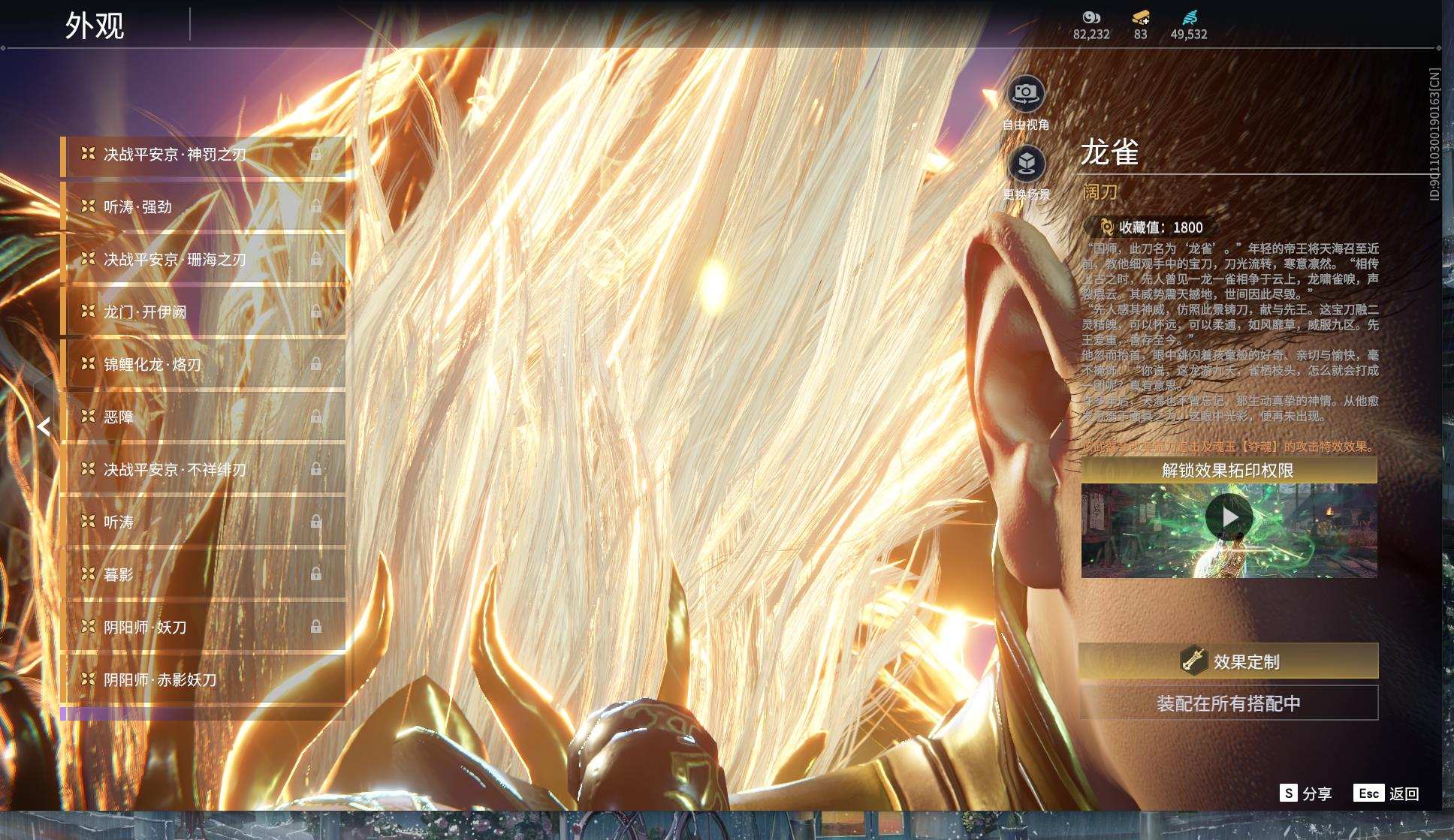Click the Esc 返回 back button

(x=1386, y=793)
